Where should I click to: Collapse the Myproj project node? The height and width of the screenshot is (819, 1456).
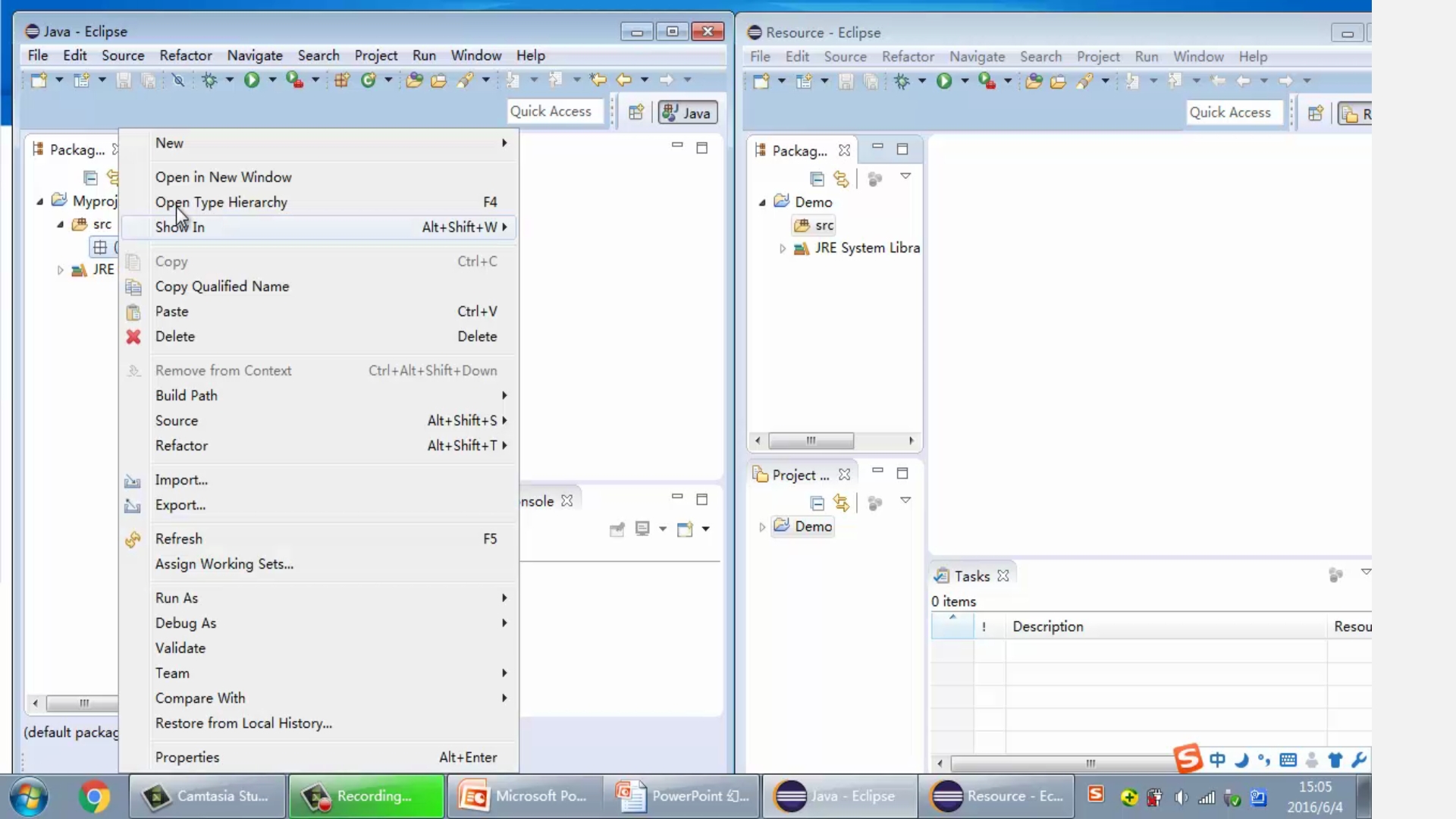tap(39, 201)
